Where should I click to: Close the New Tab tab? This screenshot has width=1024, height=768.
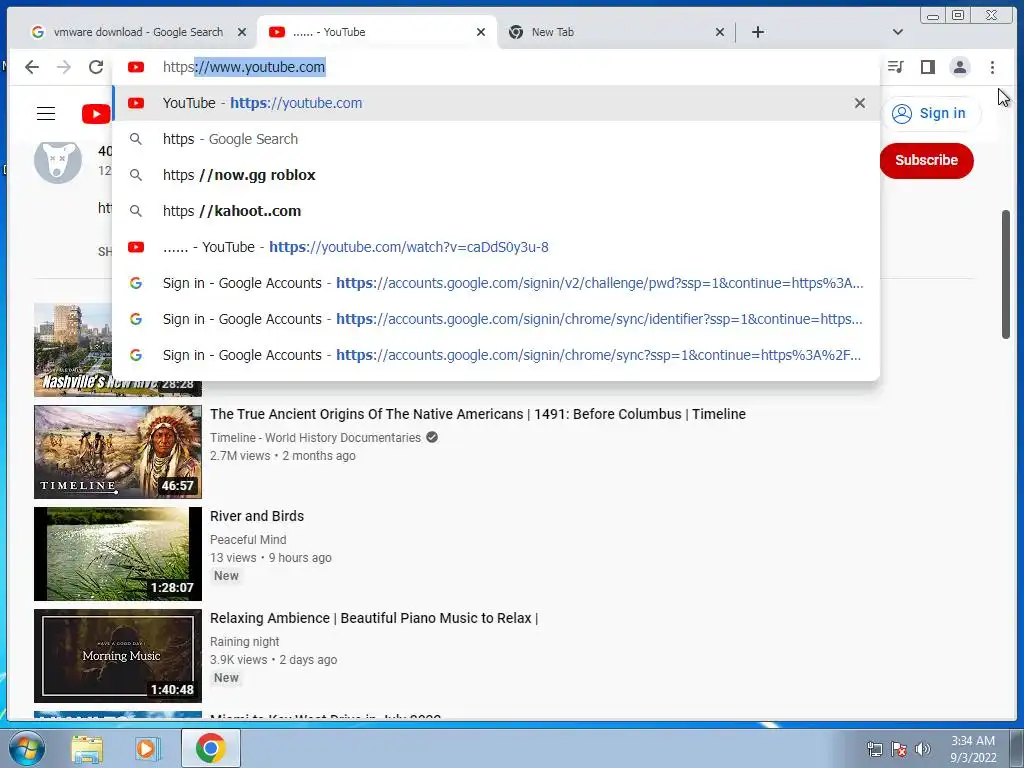720,32
